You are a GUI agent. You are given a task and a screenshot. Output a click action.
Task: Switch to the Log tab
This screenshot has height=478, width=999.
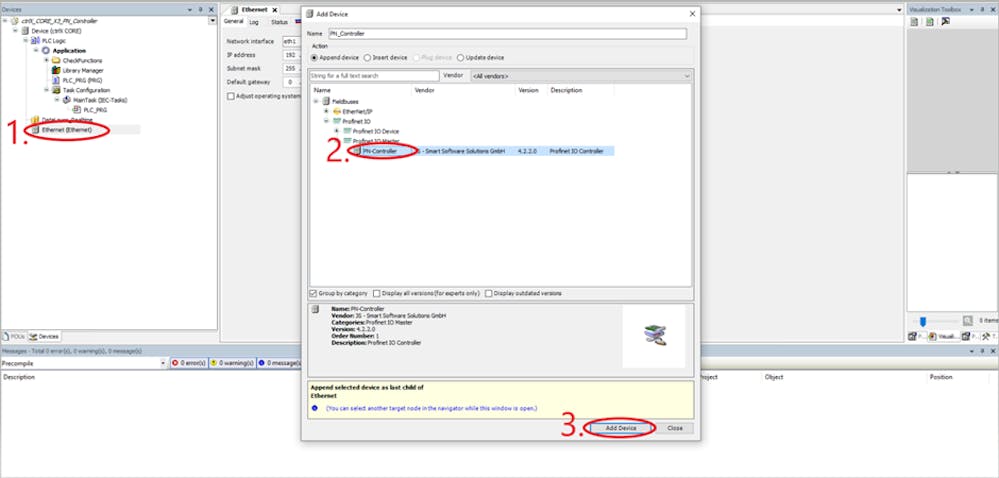tap(254, 22)
